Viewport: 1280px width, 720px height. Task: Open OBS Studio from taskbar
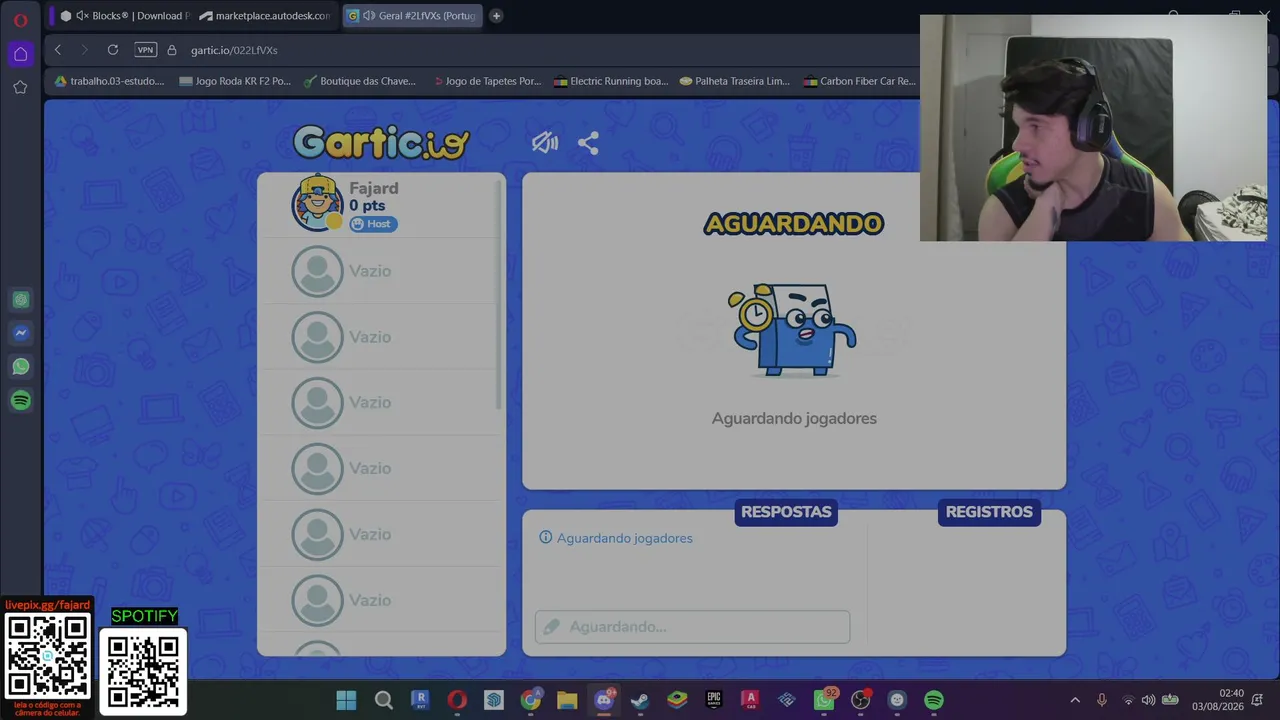(860, 700)
